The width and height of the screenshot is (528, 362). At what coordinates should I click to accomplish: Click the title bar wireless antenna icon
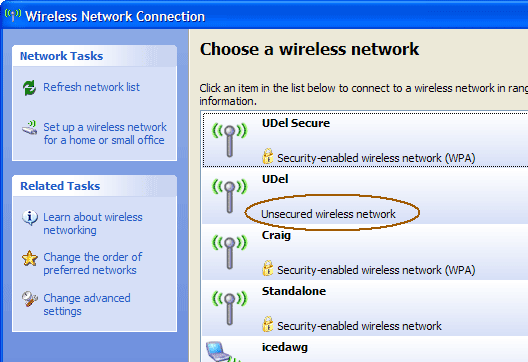13,15
